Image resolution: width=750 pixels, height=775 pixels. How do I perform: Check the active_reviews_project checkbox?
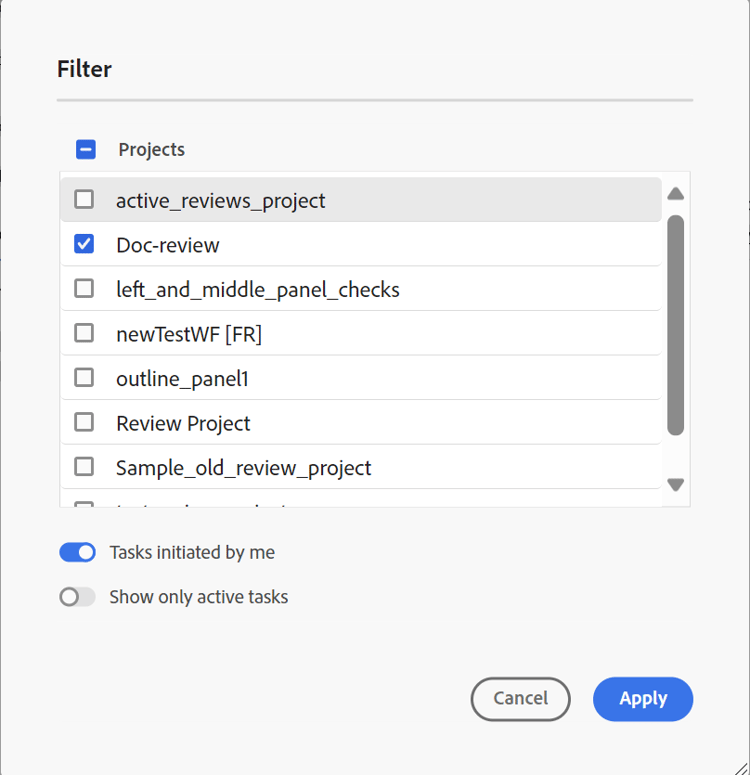tap(84, 200)
